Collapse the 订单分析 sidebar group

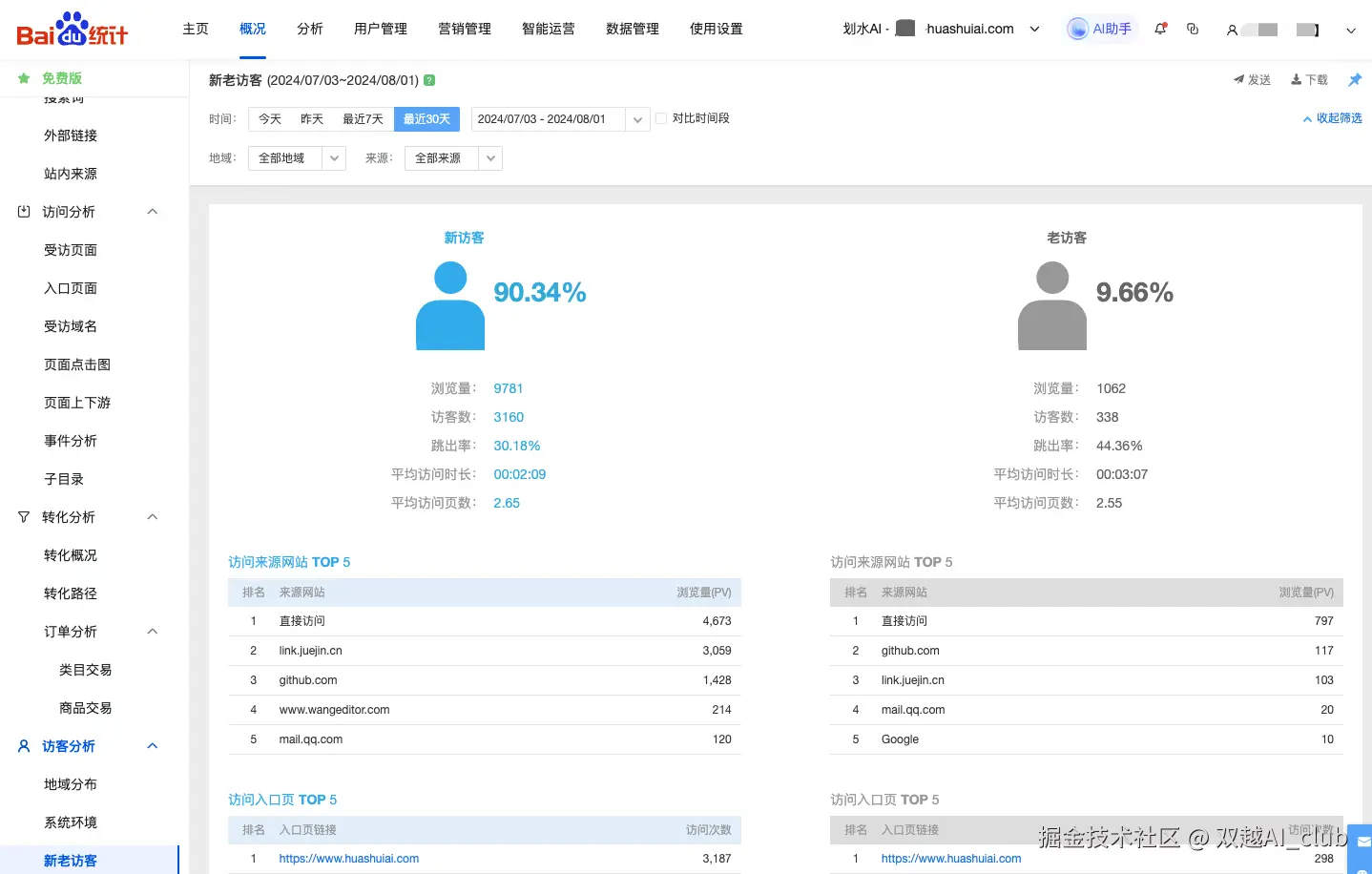point(152,632)
